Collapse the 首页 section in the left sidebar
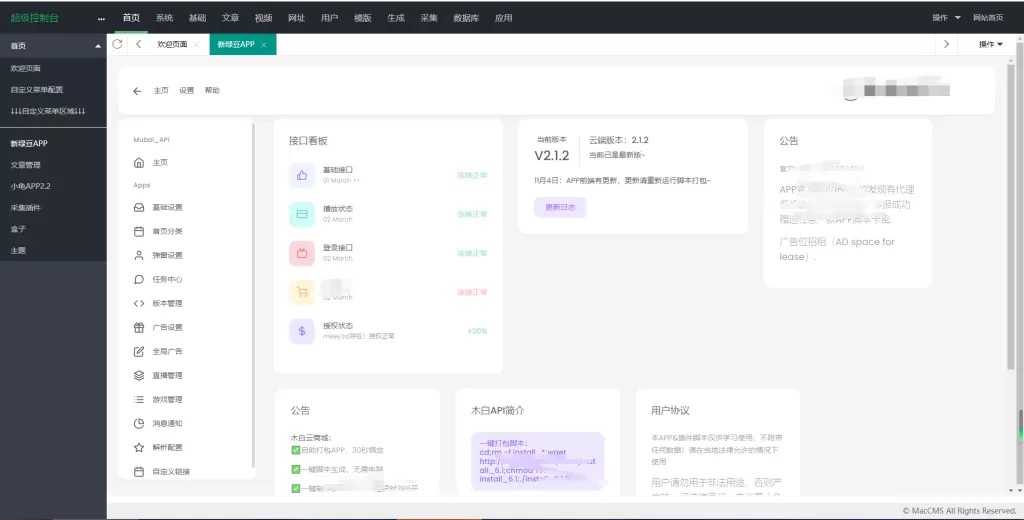The image size is (1024, 520). pyautogui.click(x=98, y=46)
